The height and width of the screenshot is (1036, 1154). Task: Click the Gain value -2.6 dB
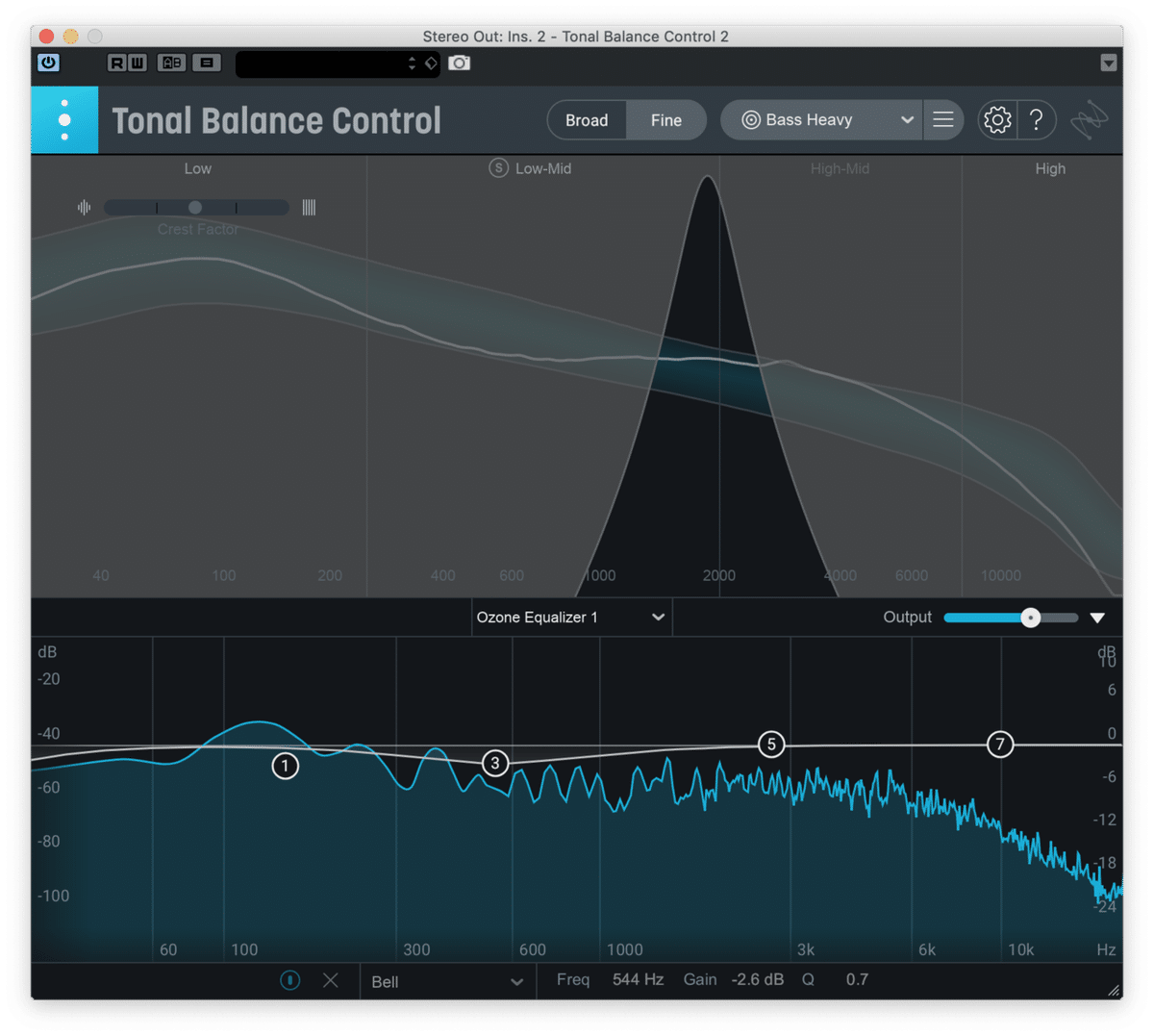757,979
